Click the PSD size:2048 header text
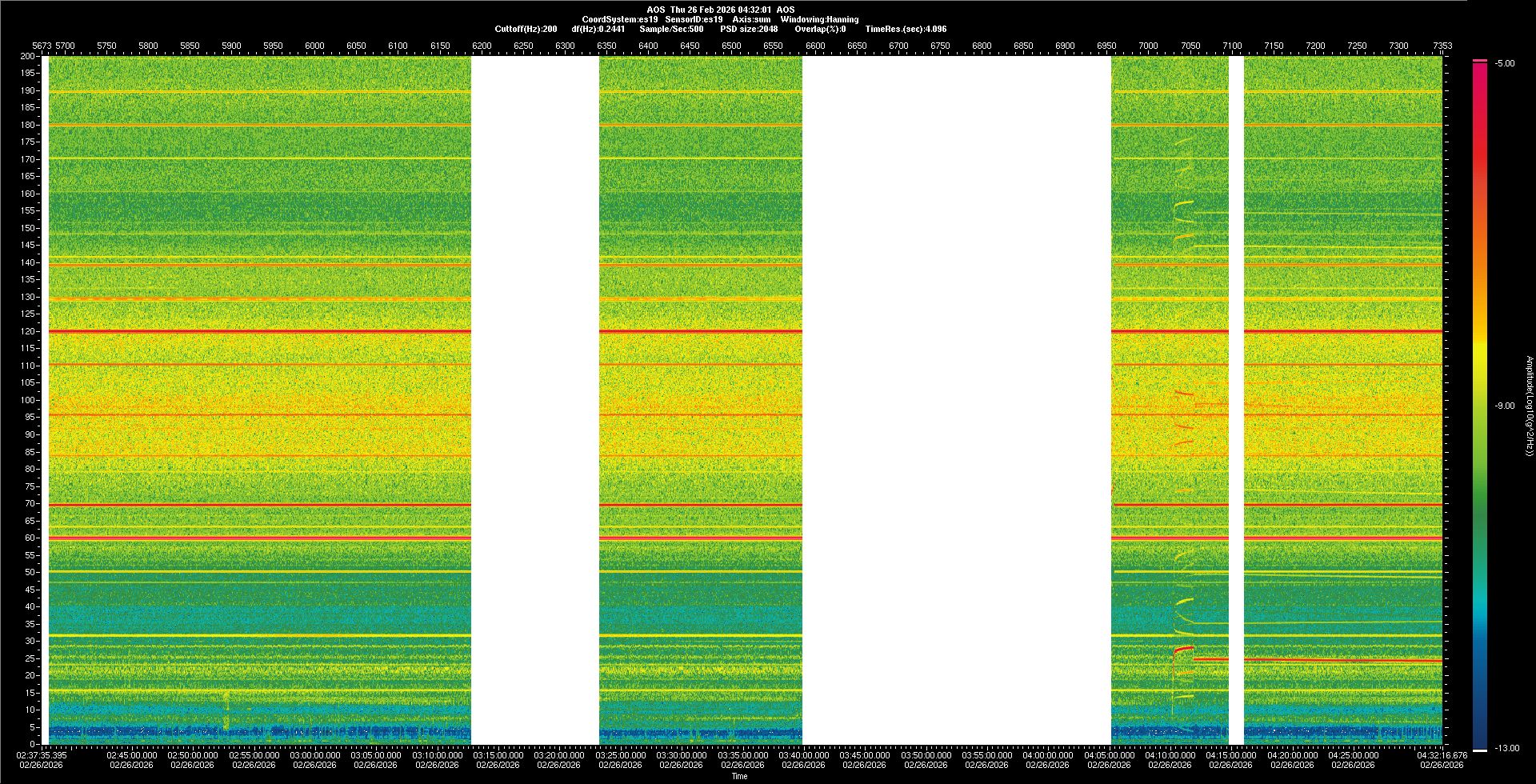Viewport: 1536px width, 784px height. [x=749, y=29]
